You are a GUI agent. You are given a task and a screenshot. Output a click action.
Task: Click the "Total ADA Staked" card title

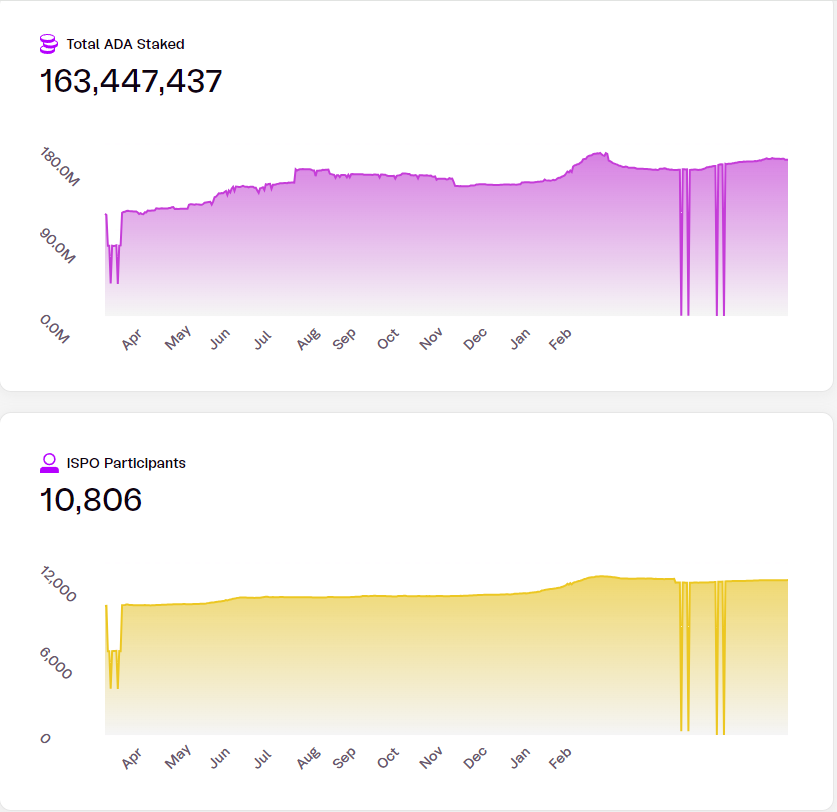pos(125,44)
